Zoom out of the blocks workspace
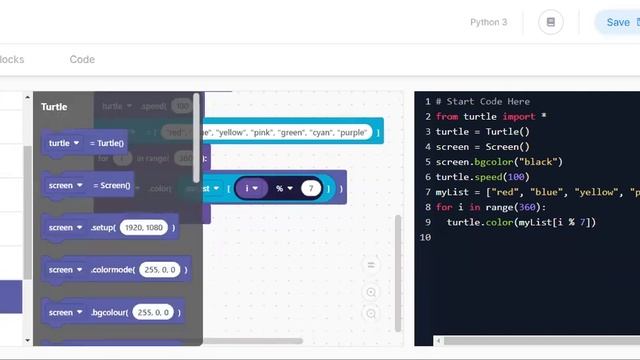This screenshot has height=360, width=640. [371, 313]
